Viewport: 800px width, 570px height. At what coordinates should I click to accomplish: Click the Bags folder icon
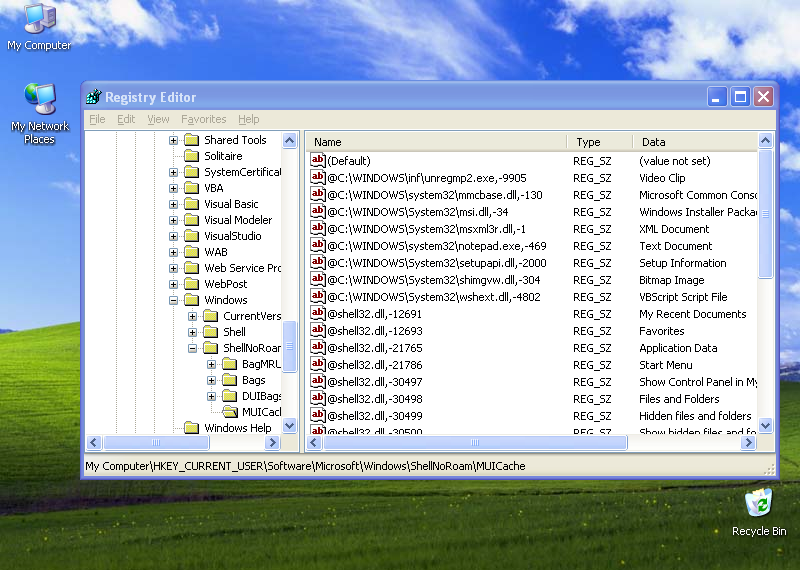pos(230,380)
